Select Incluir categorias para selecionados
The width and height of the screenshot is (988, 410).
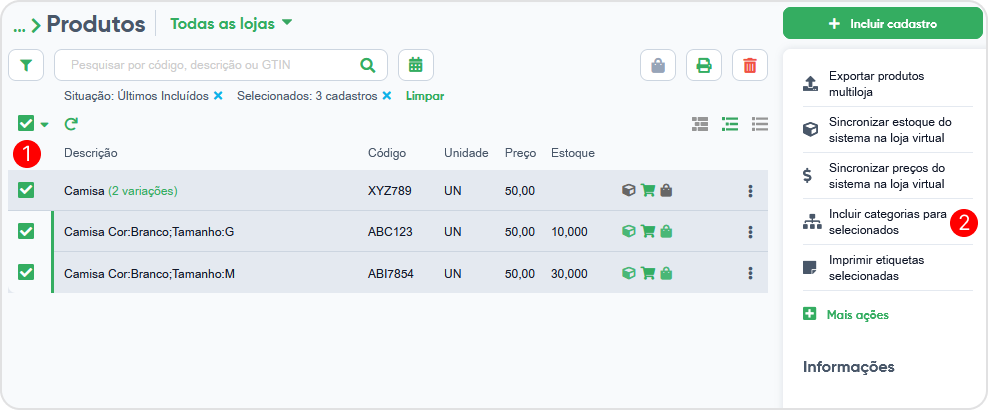(874, 222)
